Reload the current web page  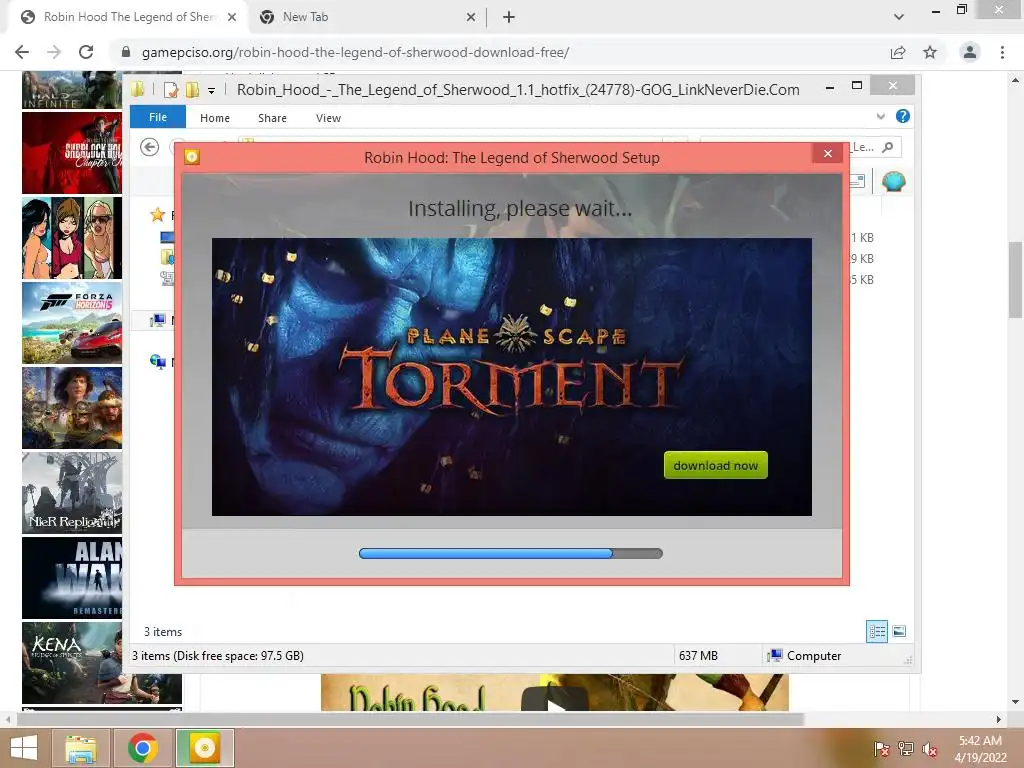tap(86, 52)
